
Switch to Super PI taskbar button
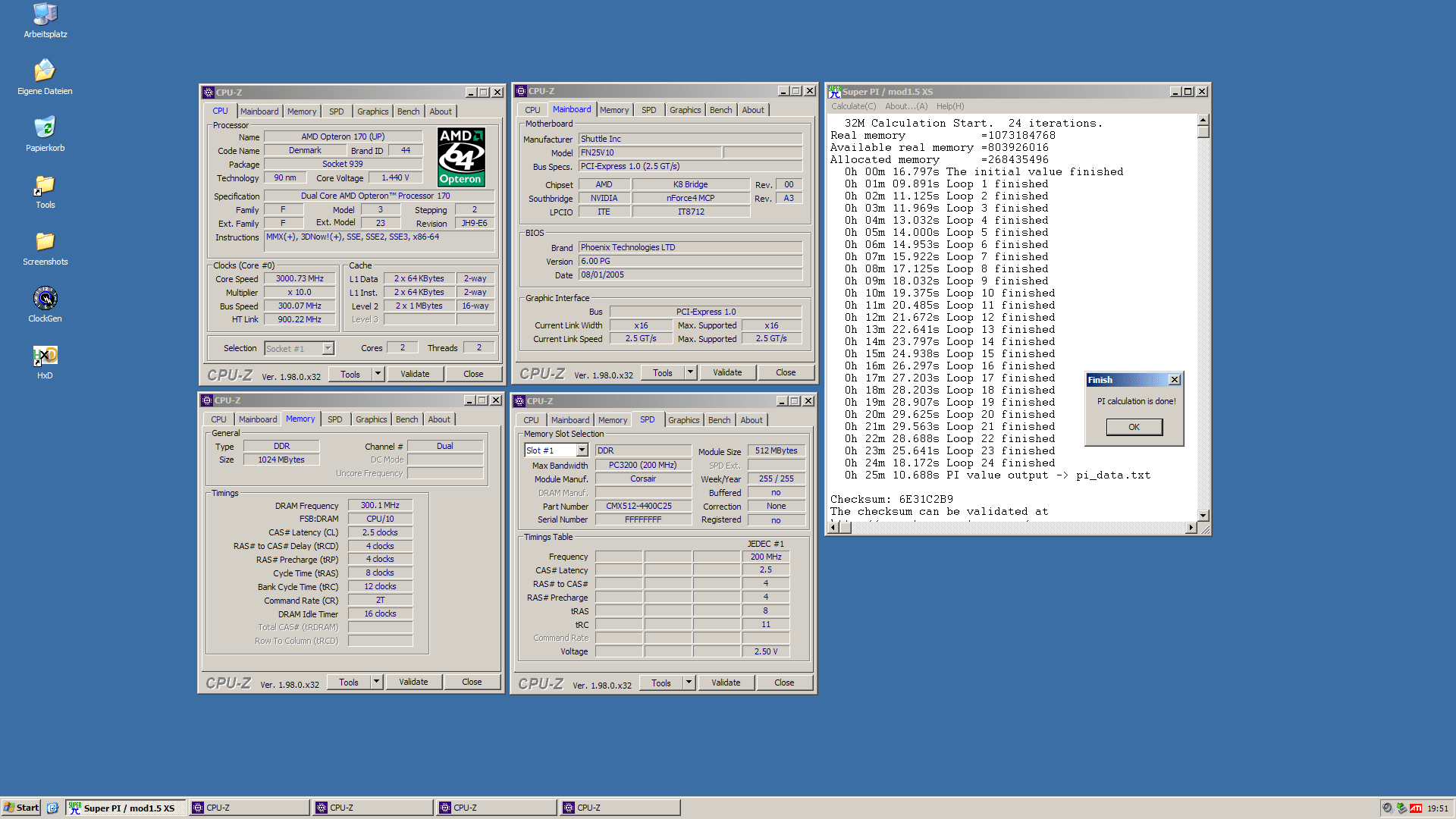coord(125,808)
